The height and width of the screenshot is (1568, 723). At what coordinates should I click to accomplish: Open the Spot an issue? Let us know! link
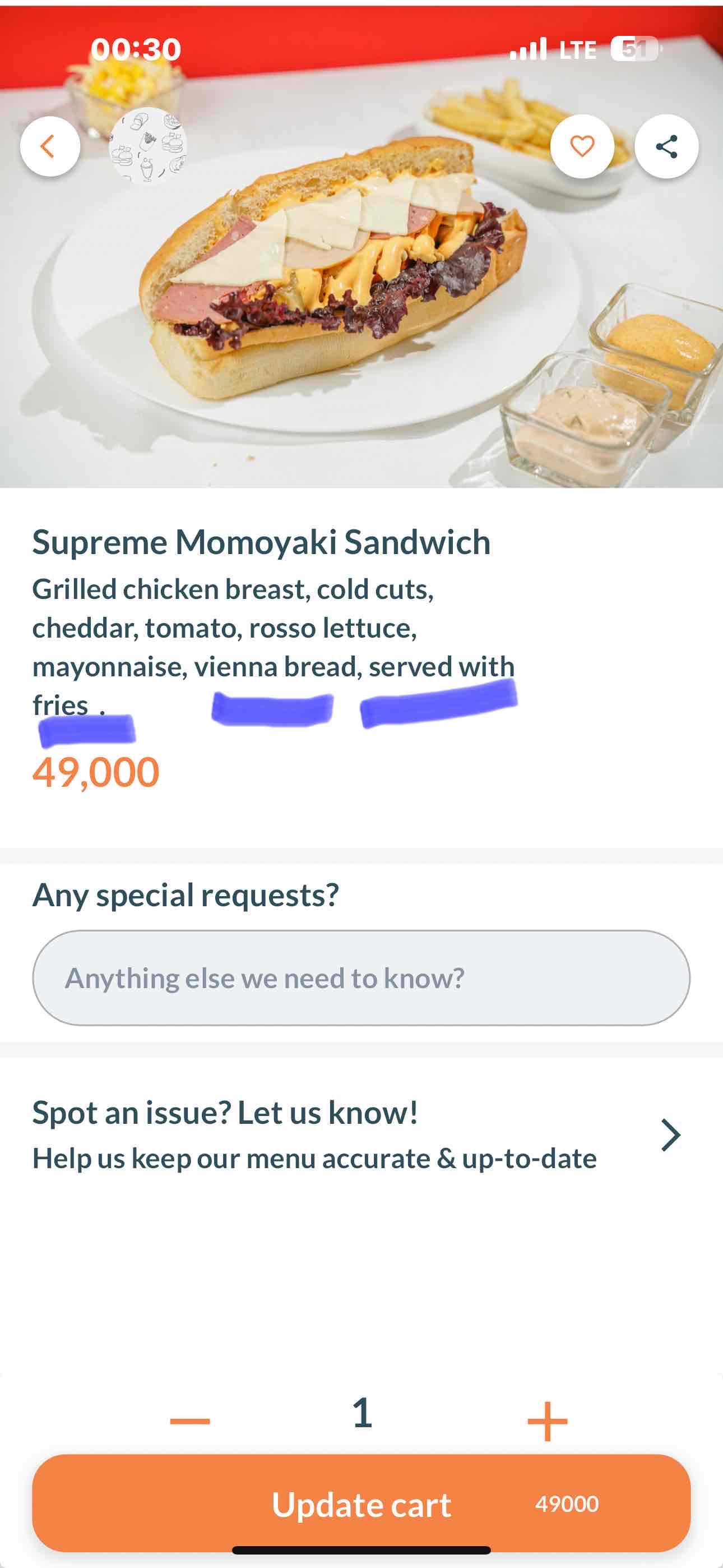[225, 1113]
